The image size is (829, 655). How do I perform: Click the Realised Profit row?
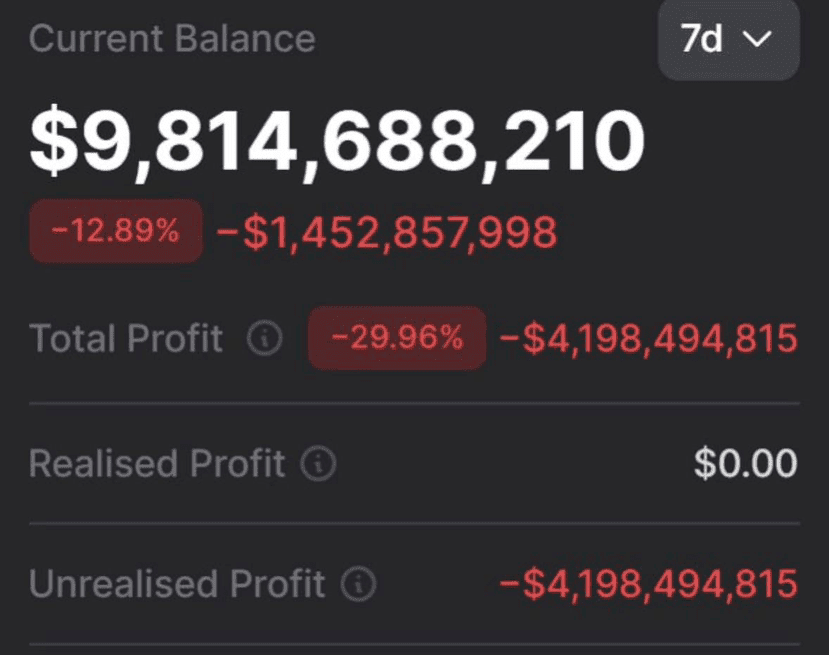click(x=414, y=464)
